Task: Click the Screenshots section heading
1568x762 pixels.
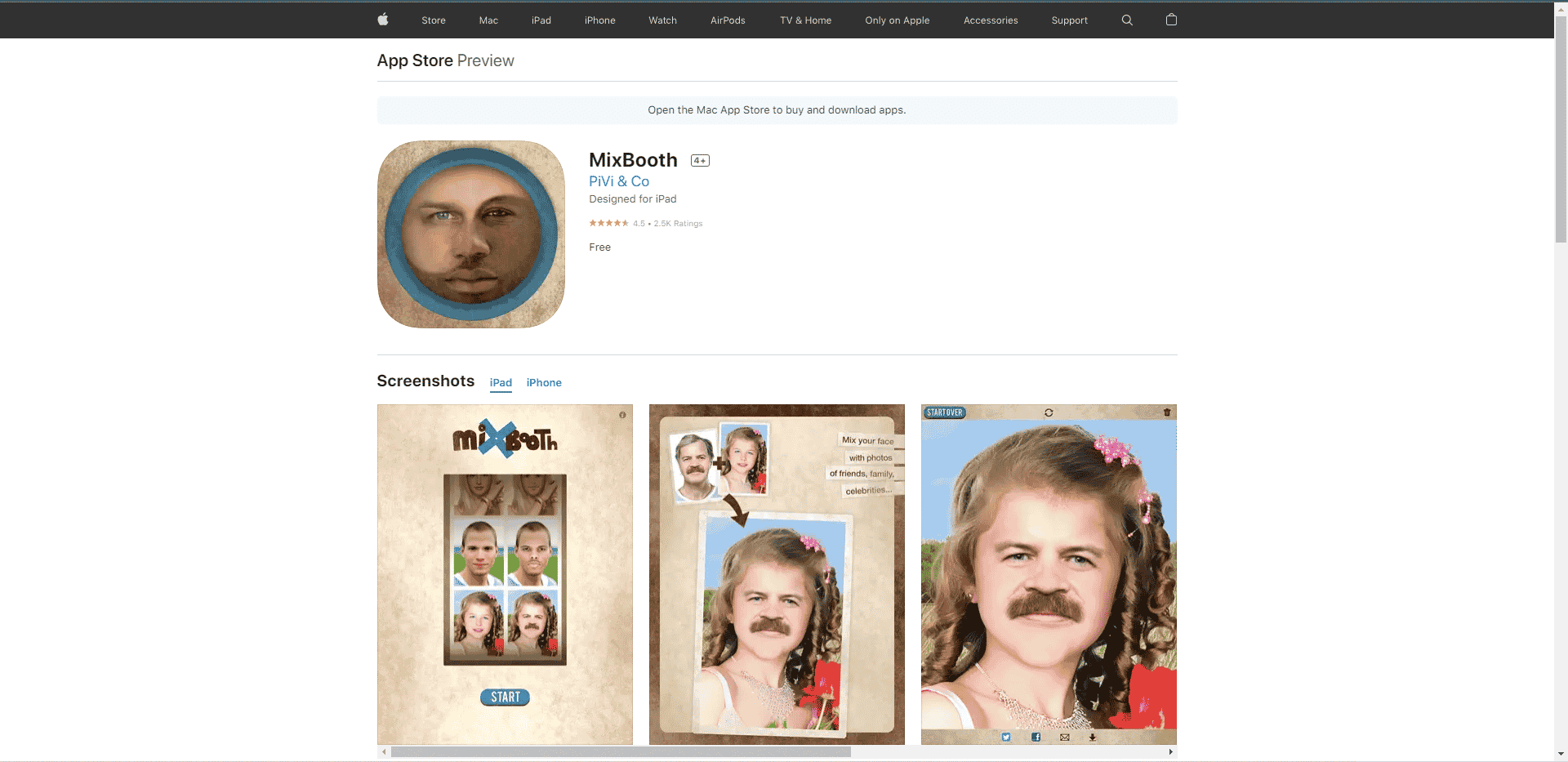Action: (x=425, y=381)
